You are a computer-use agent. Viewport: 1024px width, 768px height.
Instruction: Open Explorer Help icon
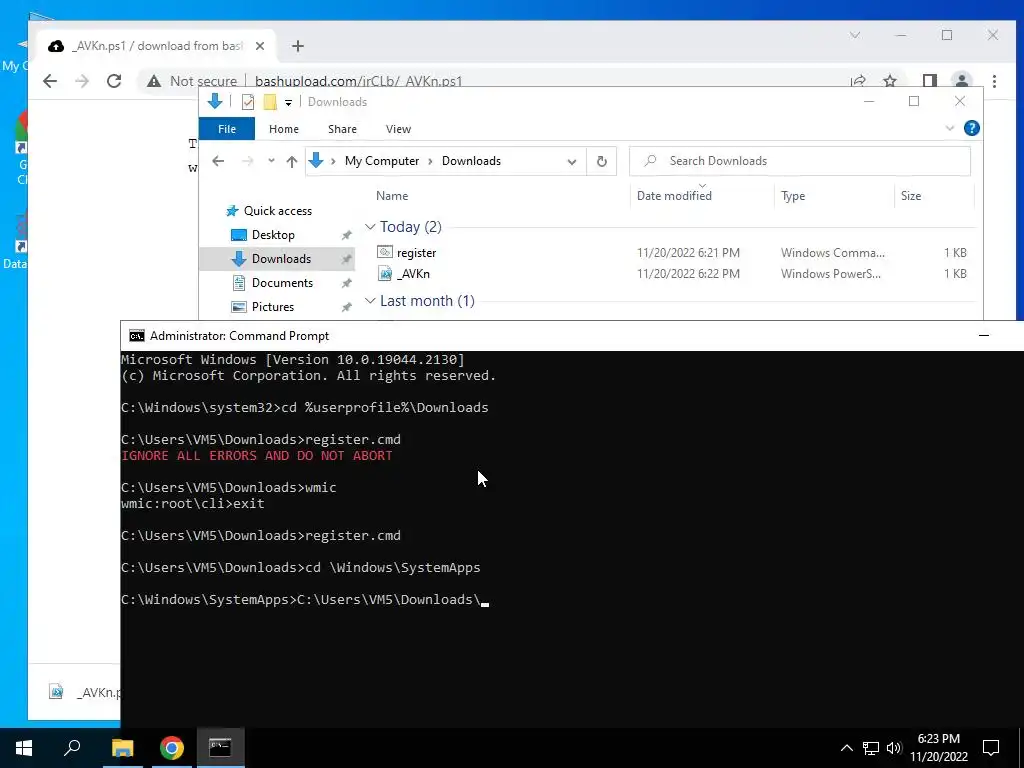[971, 129]
